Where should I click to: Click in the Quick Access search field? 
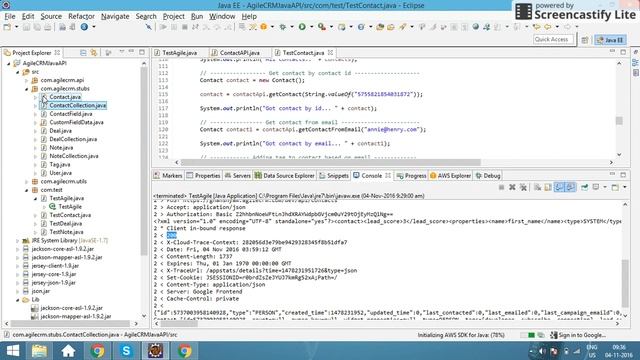point(553,40)
